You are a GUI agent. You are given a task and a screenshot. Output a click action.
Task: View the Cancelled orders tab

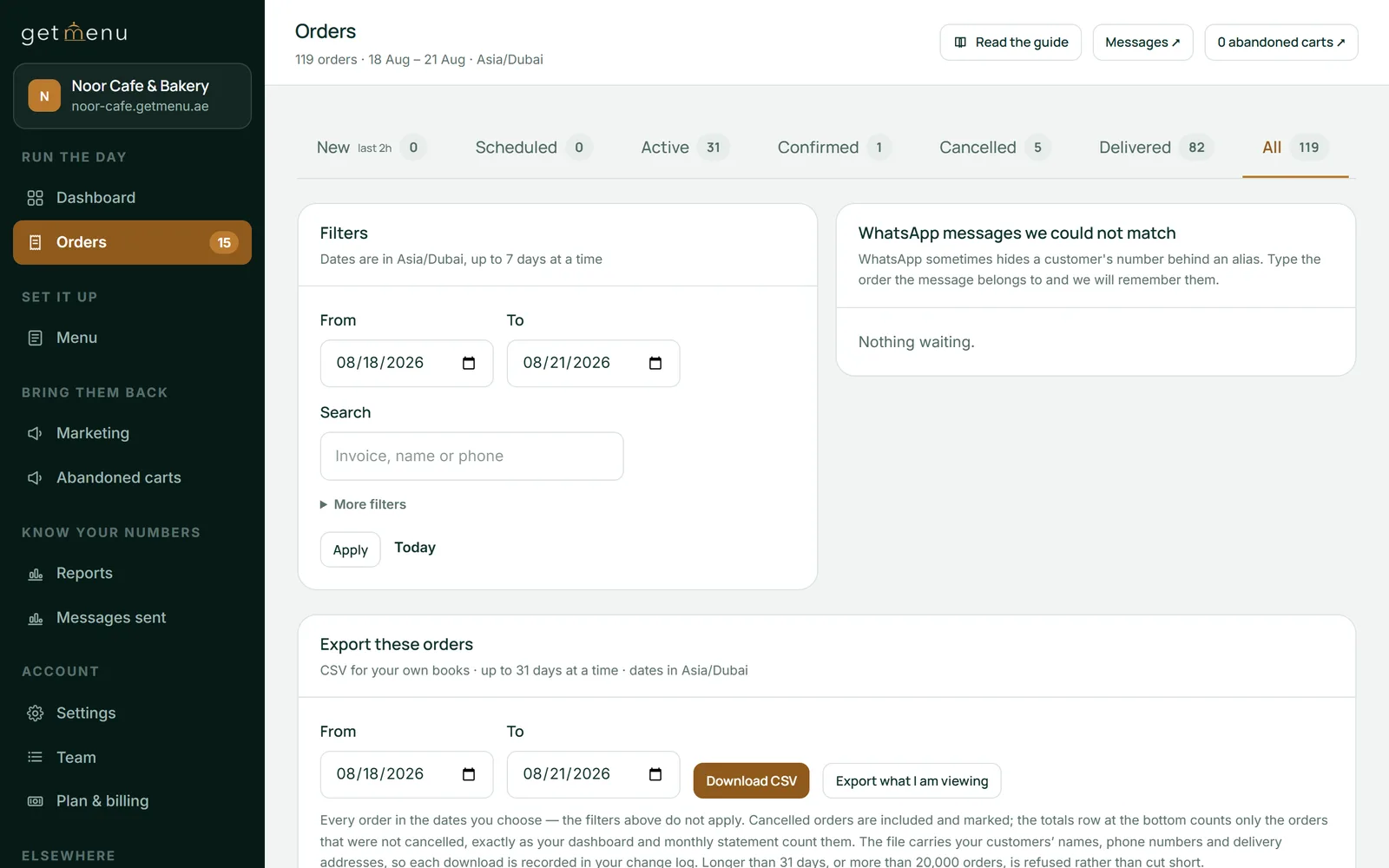(x=994, y=148)
